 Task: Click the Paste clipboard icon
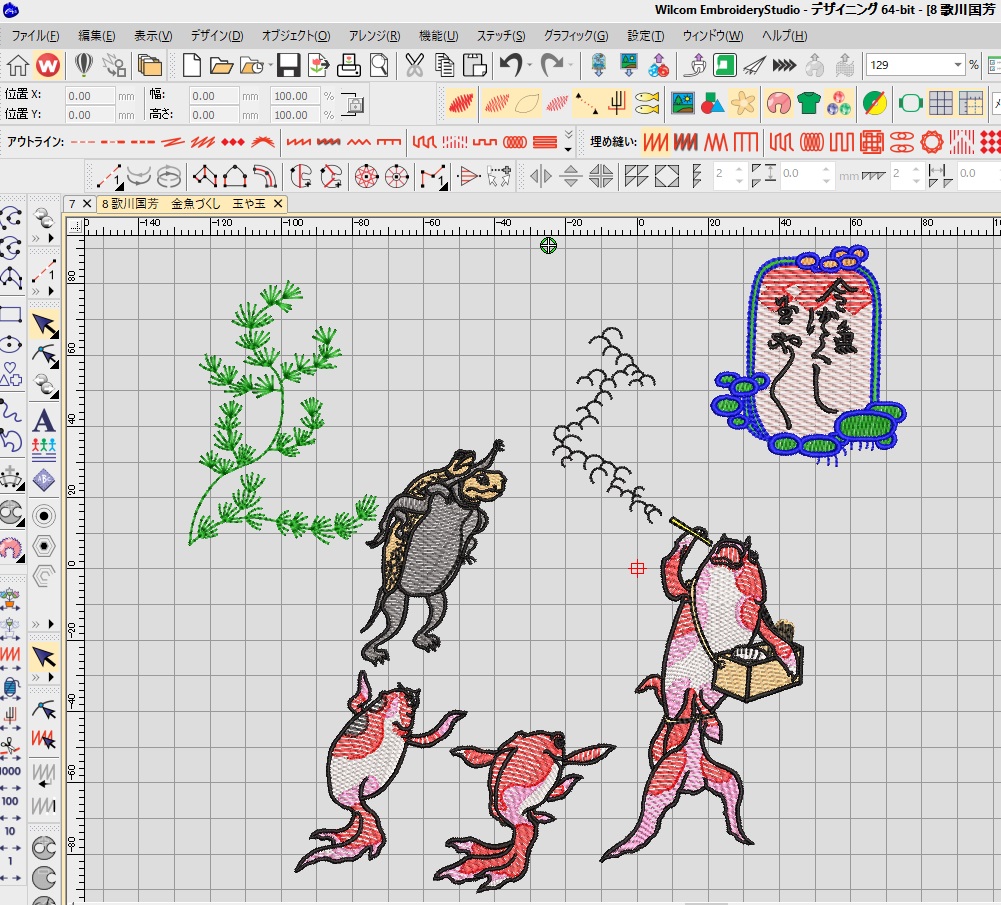pos(474,65)
